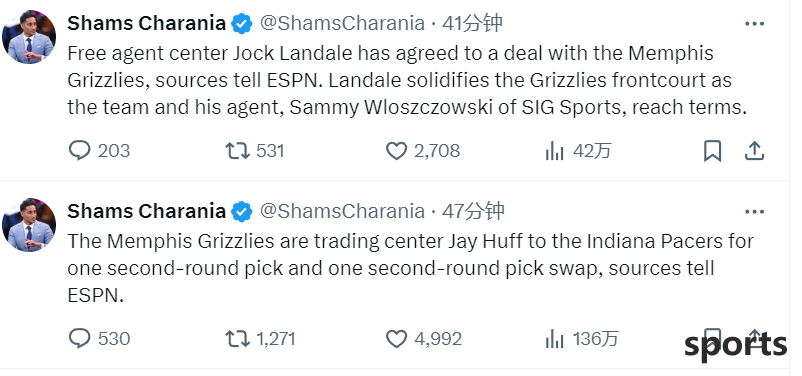Open Shams Charania name on first tweet
802x376 pixels.
pos(147,24)
